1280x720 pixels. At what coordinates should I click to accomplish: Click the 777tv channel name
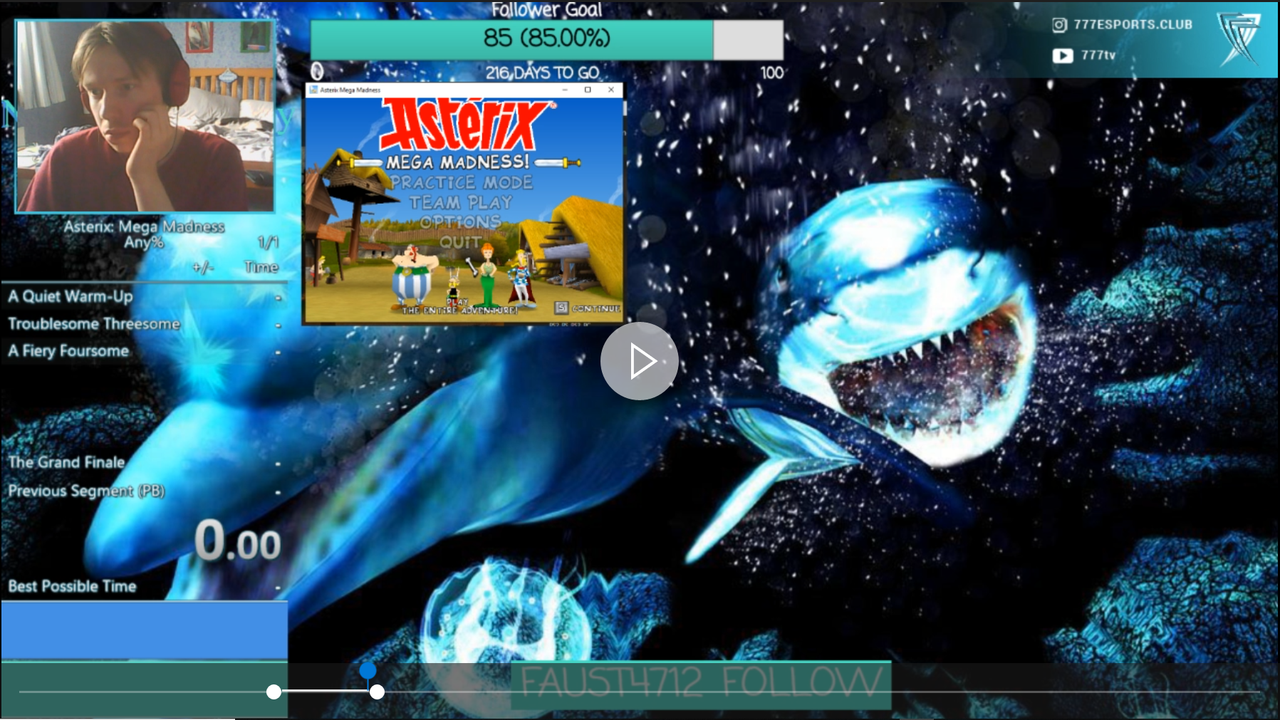pyautogui.click(x=1098, y=56)
